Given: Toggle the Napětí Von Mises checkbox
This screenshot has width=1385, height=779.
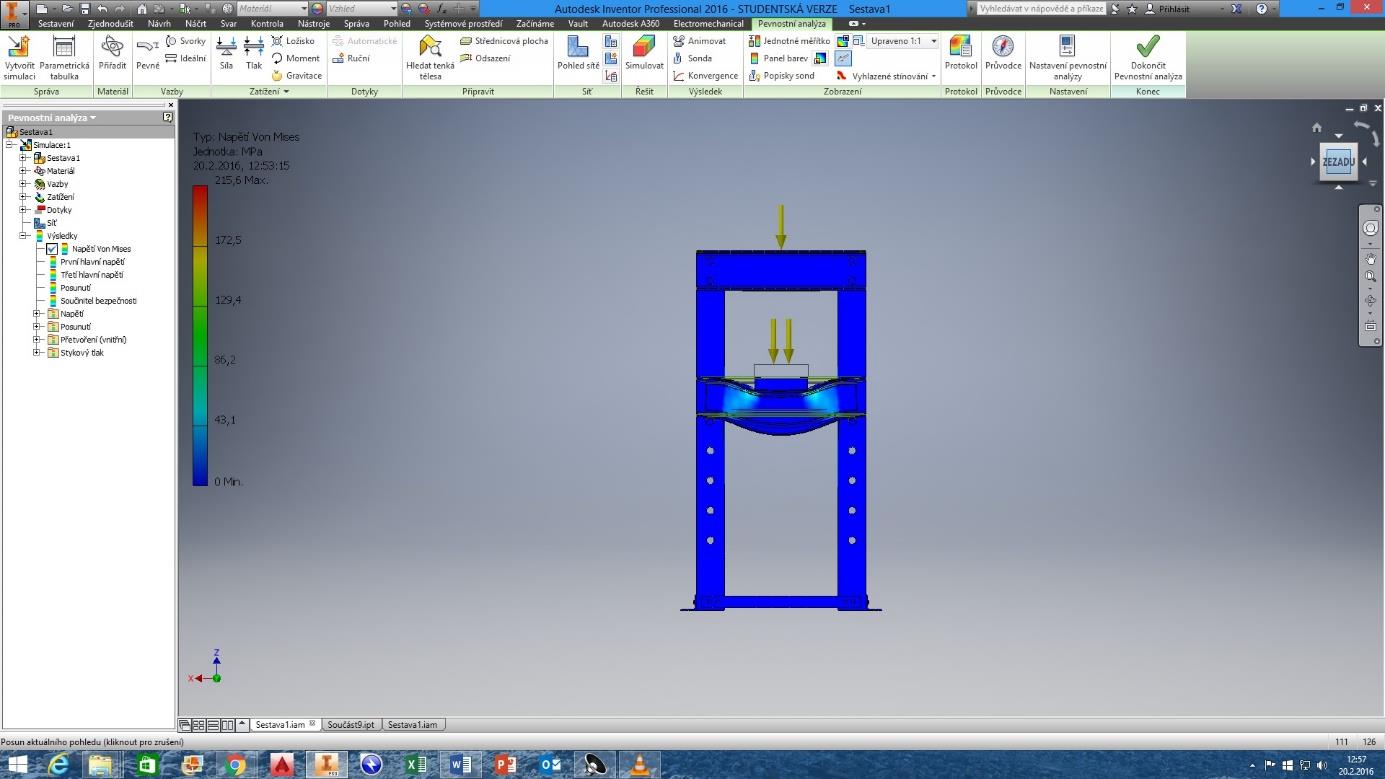Looking at the screenshot, I should click(x=52, y=249).
